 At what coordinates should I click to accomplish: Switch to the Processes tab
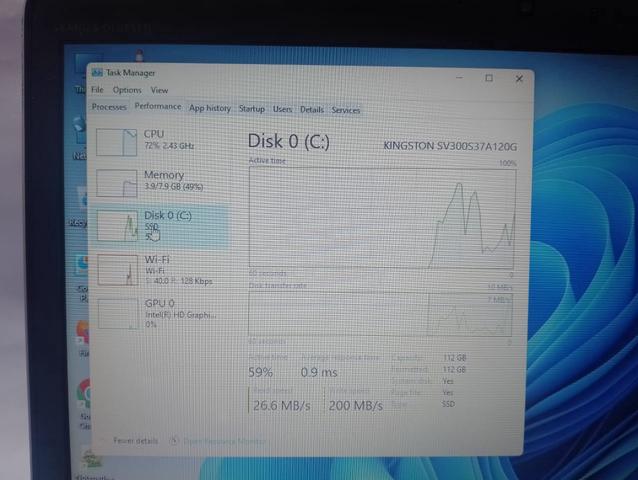[x=109, y=107]
